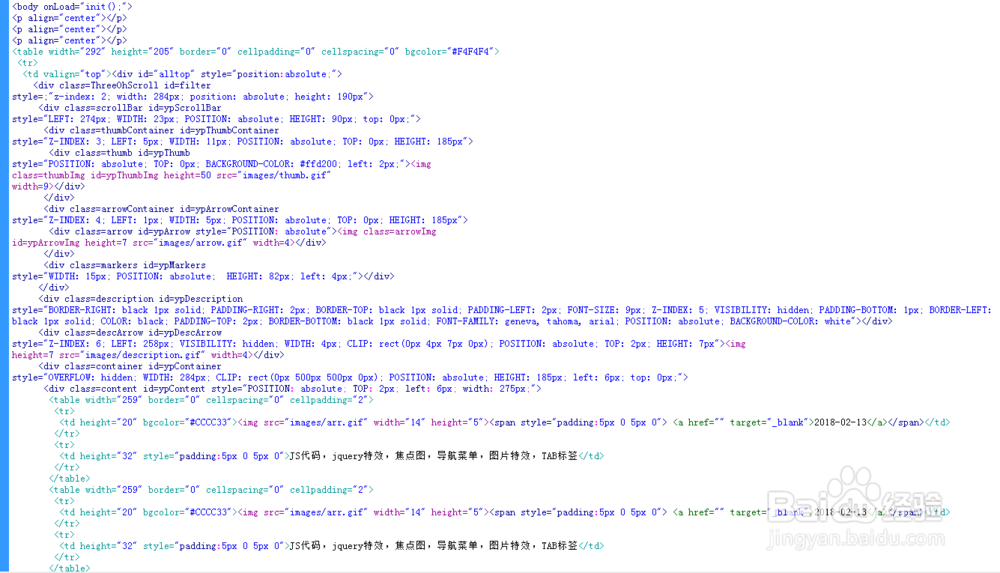
Task: Click the height="205" table attribute
Action: point(142,52)
